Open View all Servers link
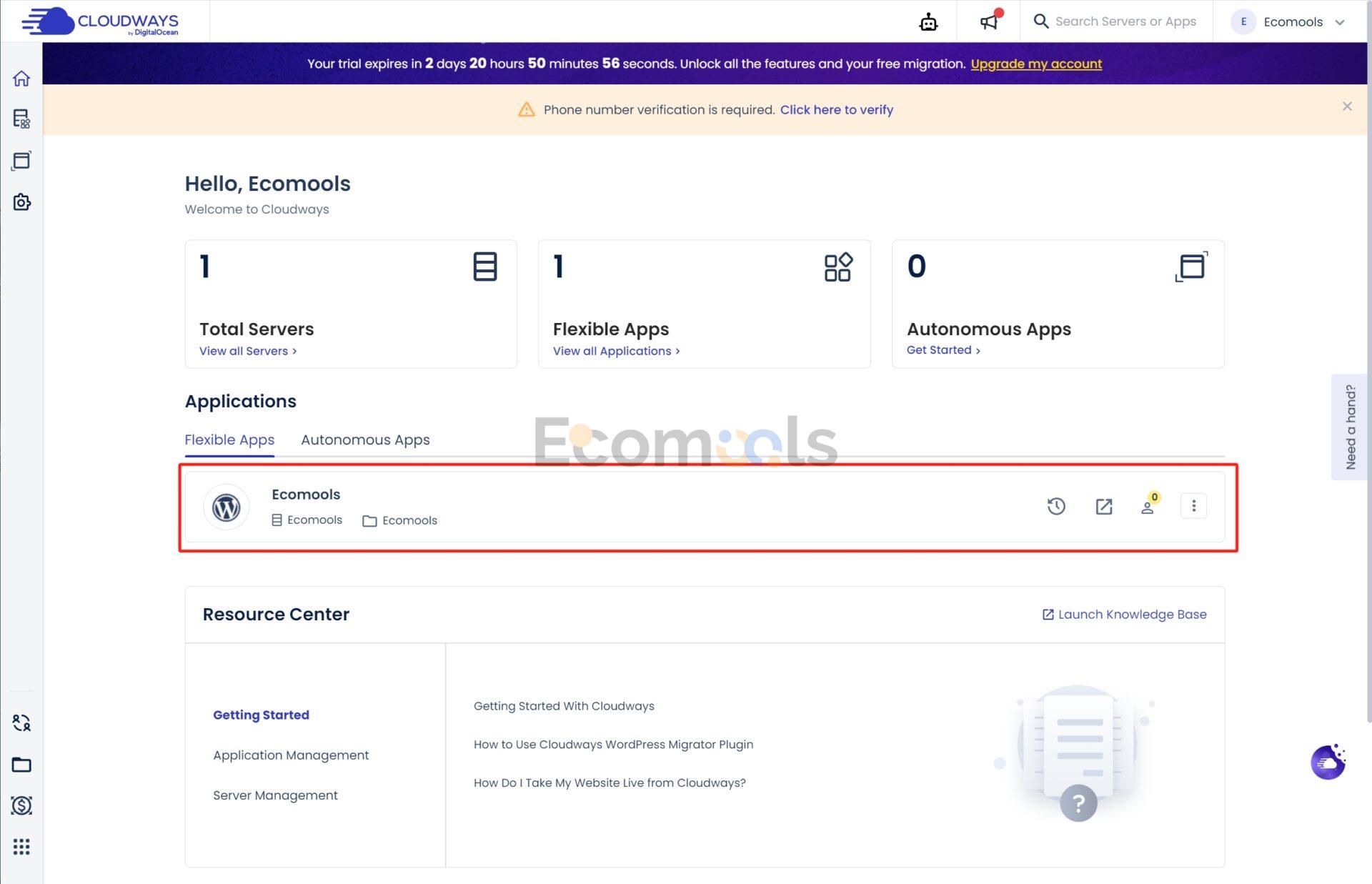The width and height of the screenshot is (1372, 884). 247,351
